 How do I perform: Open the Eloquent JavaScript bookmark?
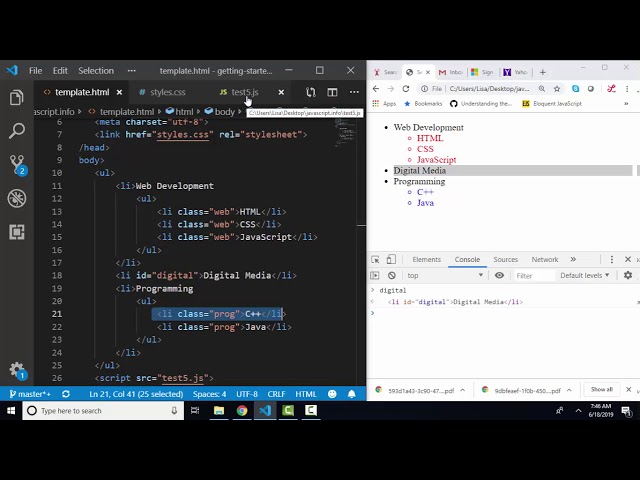552,104
